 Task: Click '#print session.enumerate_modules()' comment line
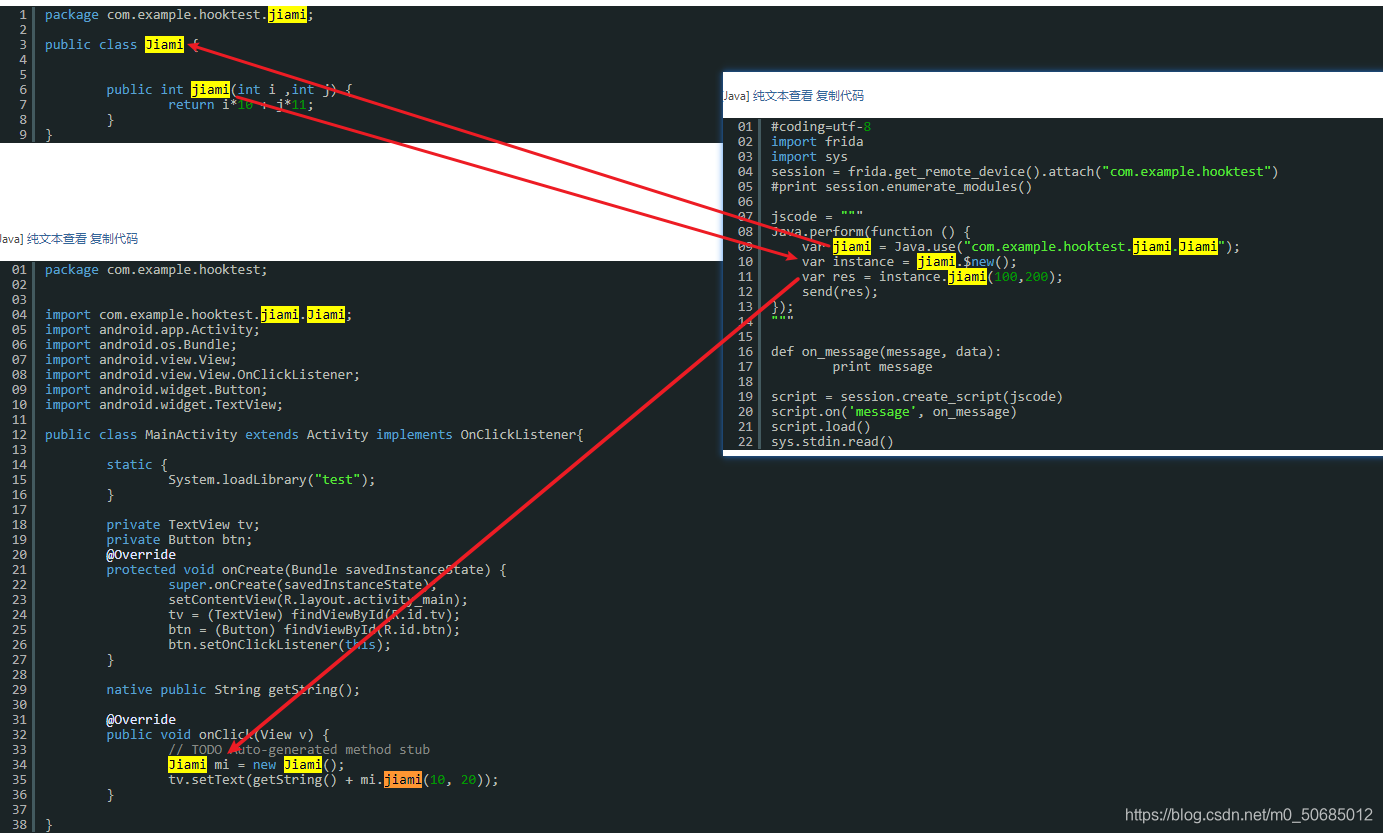point(902,187)
